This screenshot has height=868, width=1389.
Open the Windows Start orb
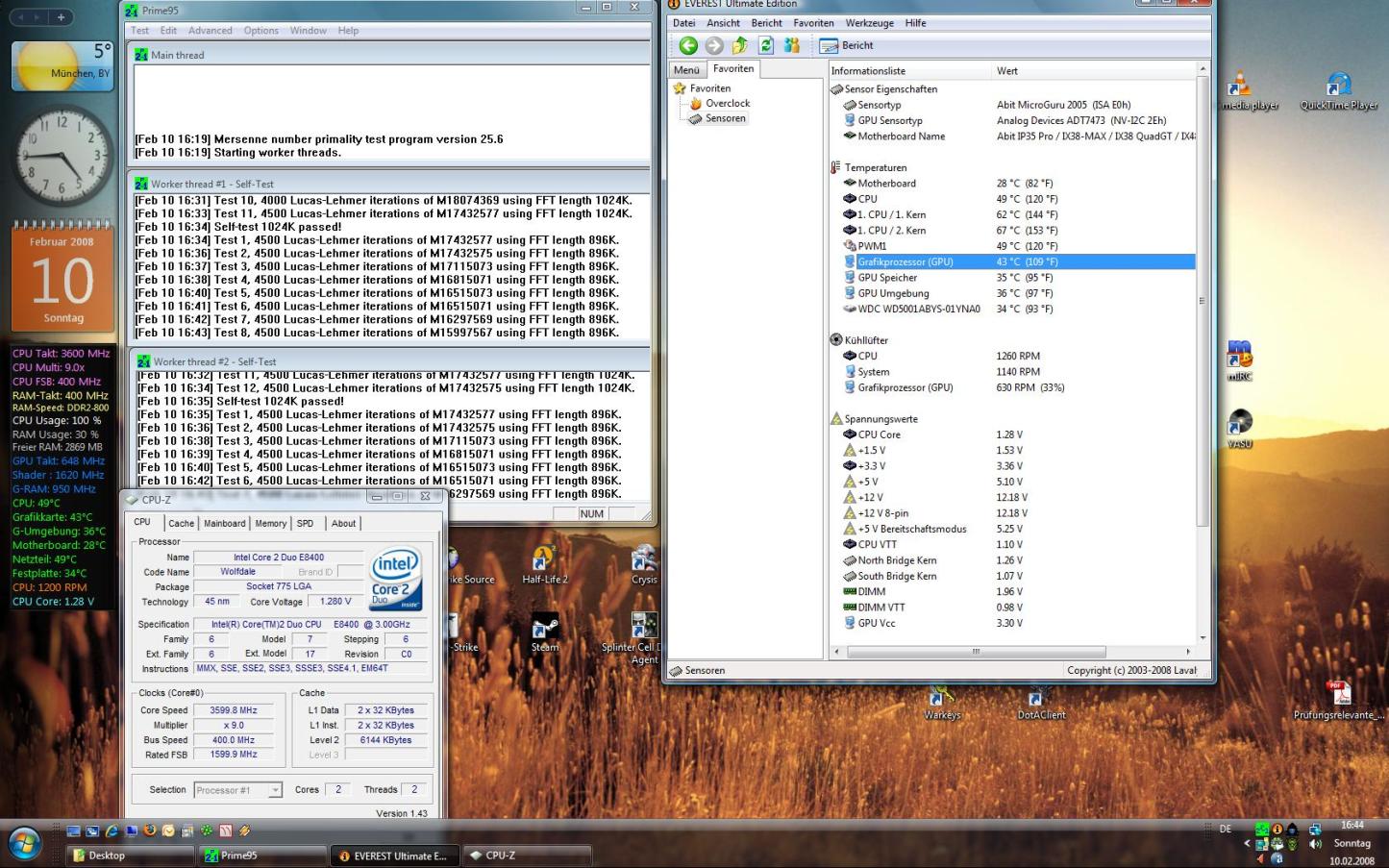tap(25, 844)
